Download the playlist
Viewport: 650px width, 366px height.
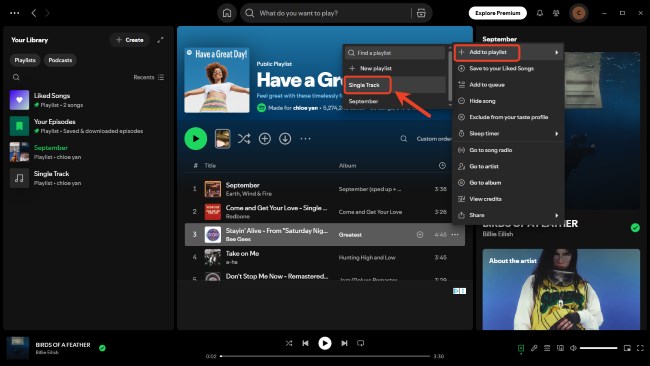pyautogui.click(x=285, y=138)
